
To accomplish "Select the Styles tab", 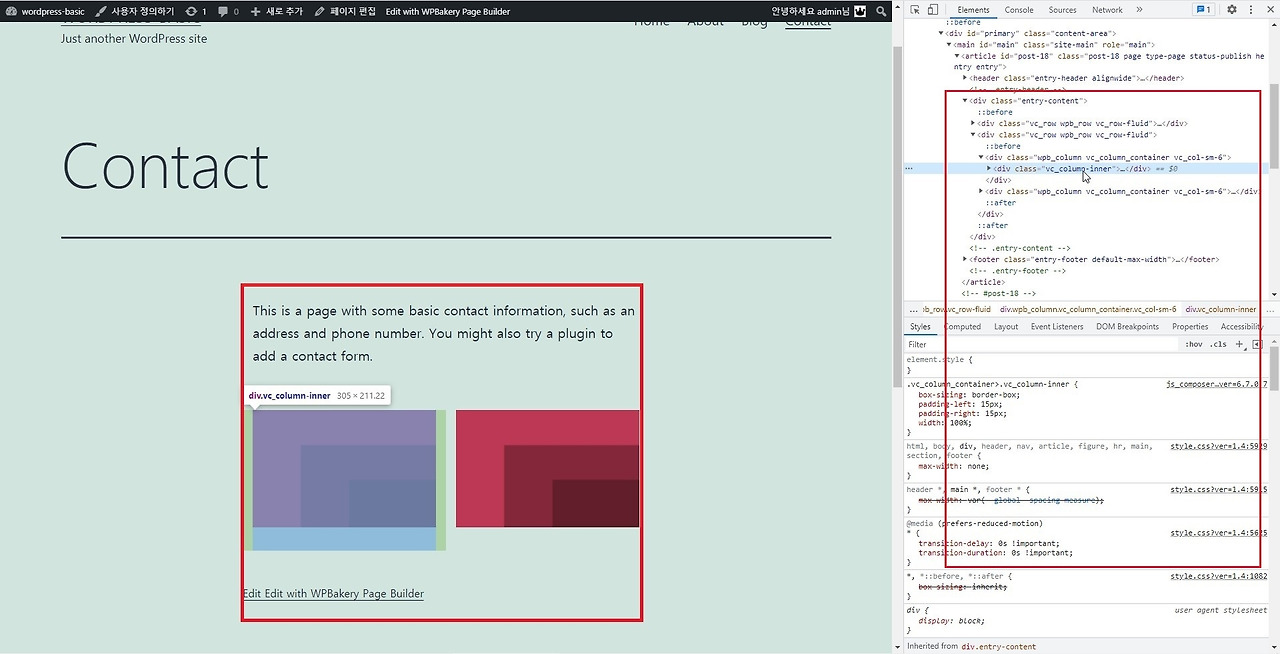I will 920,327.
